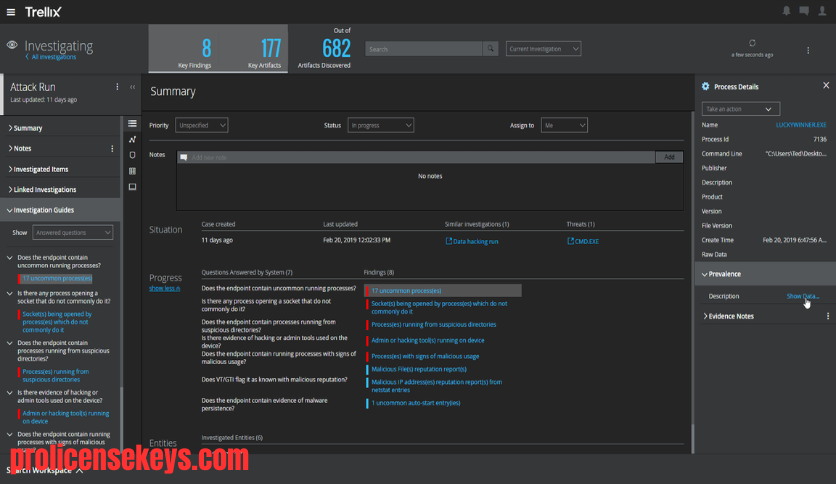836x484 pixels.
Task: Toggle the Investigating eye icon
Action: [x=12, y=45]
